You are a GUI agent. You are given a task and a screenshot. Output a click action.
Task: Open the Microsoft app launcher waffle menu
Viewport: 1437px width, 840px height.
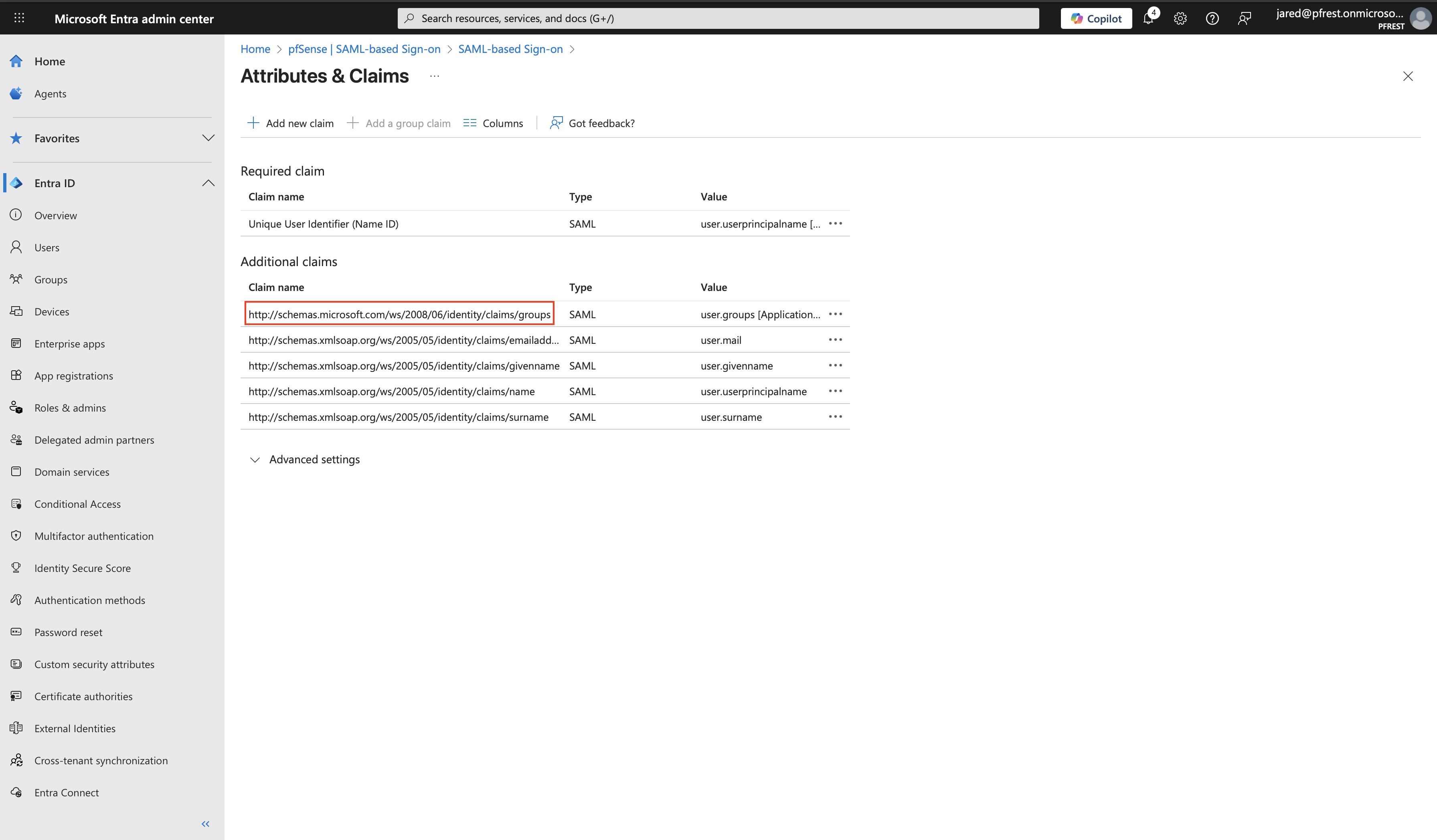click(19, 18)
